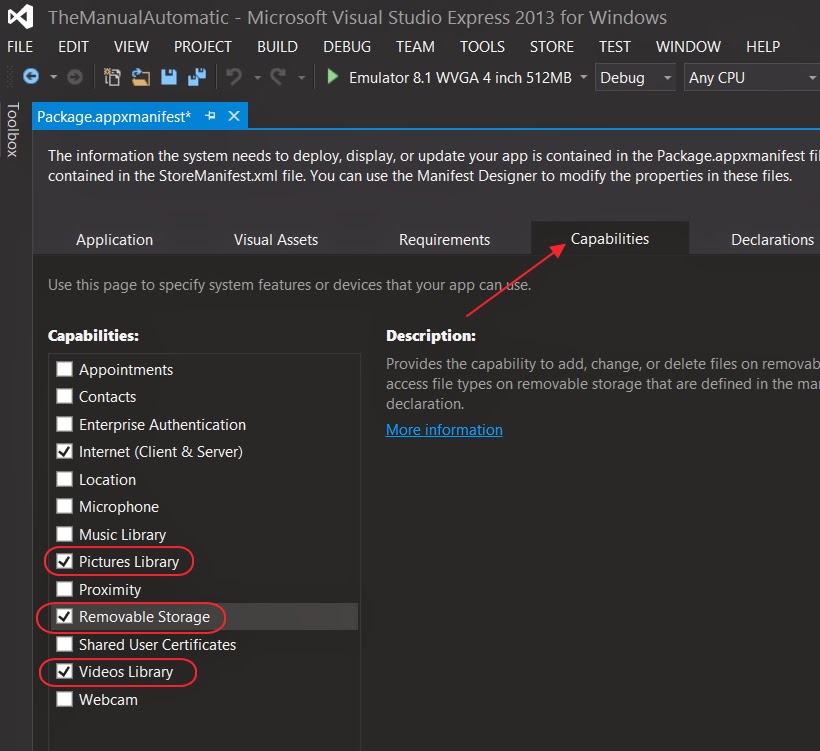820x751 pixels.
Task: Open the STORE menu
Action: 552,47
